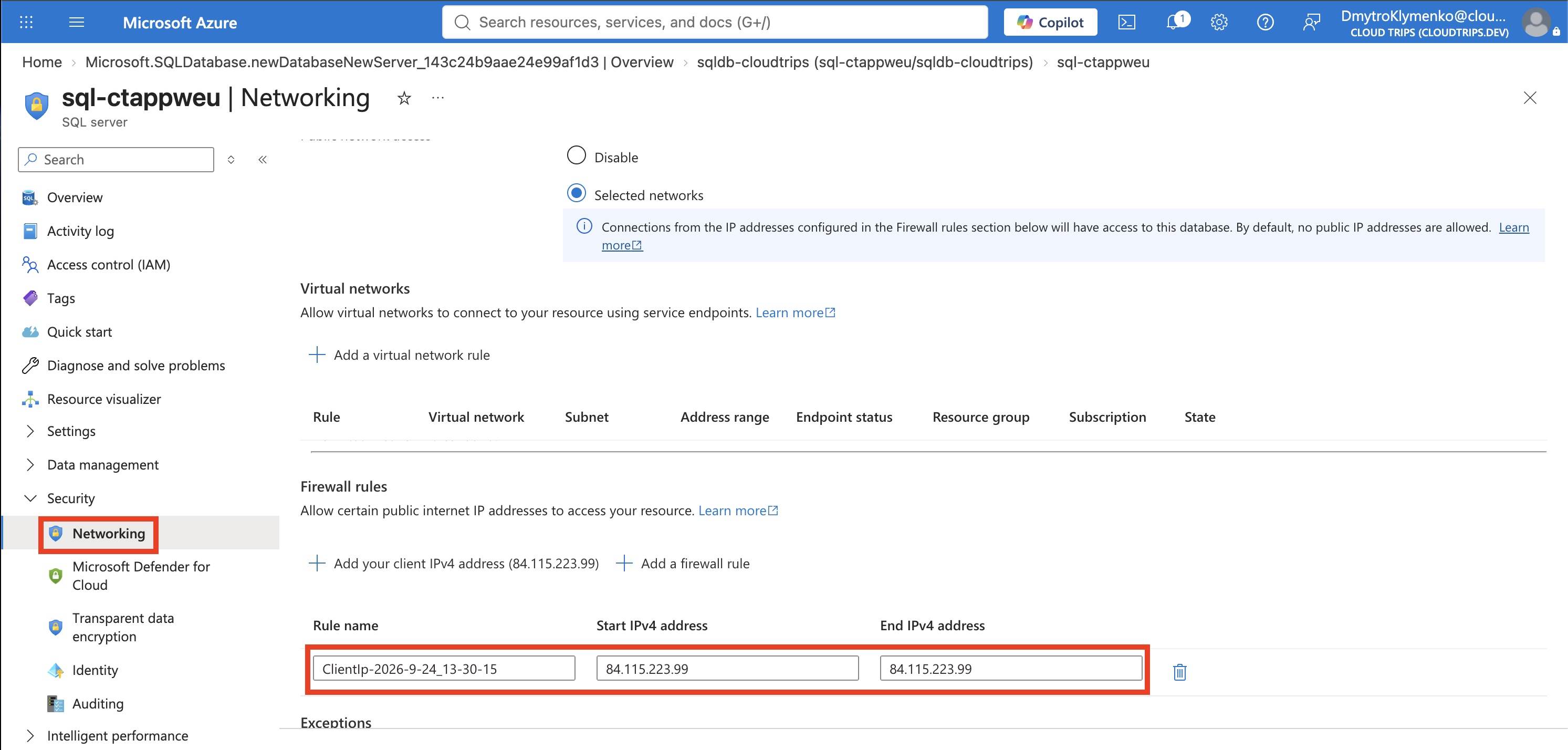
Task: Click the Resource visualizer hierarchy icon
Action: (x=30, y=399)
